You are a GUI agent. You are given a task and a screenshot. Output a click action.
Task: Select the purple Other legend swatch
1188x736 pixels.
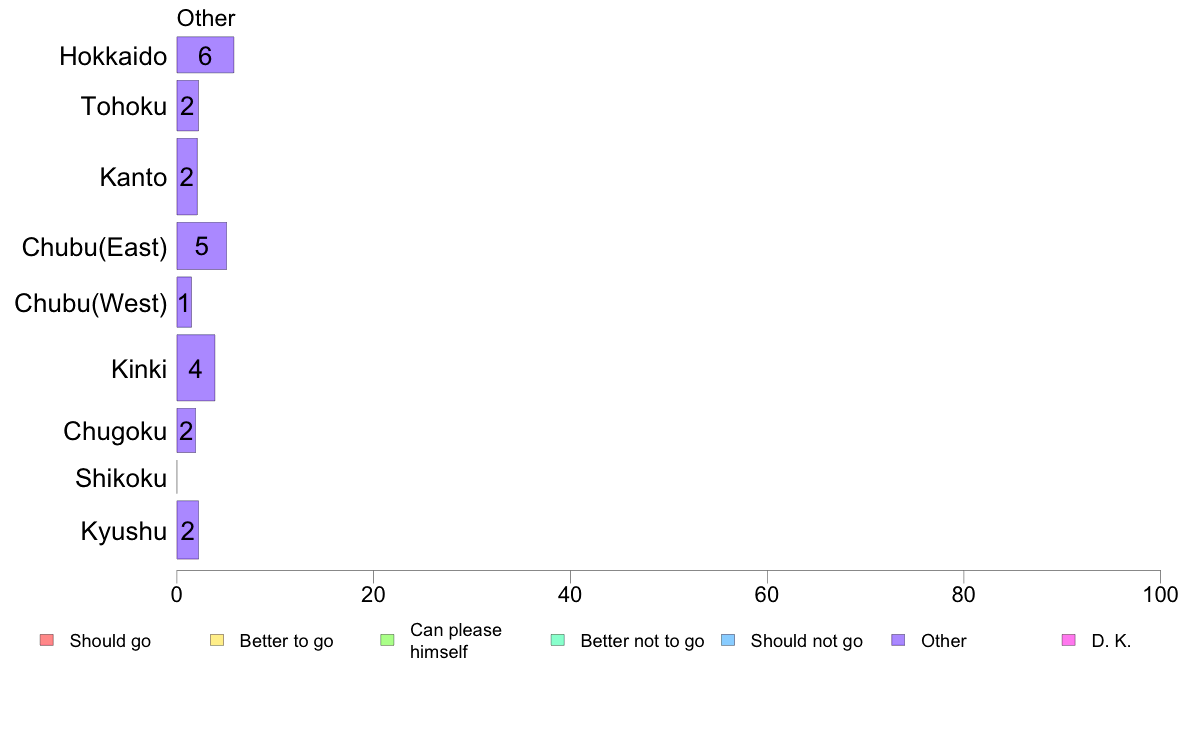pos(899,640)
